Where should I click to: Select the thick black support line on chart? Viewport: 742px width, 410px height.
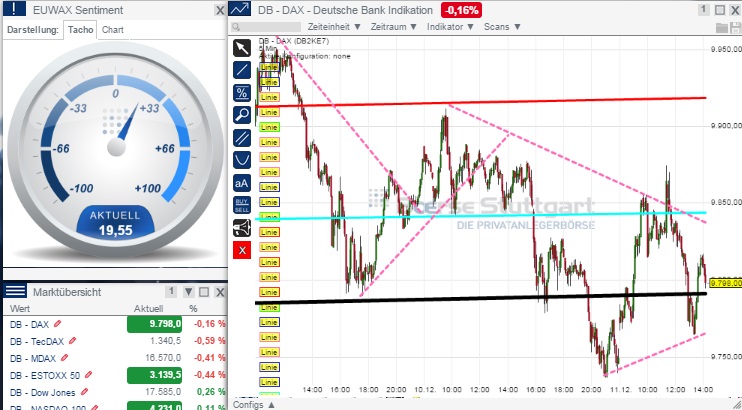pyautogui.click(x=480, y=298)
